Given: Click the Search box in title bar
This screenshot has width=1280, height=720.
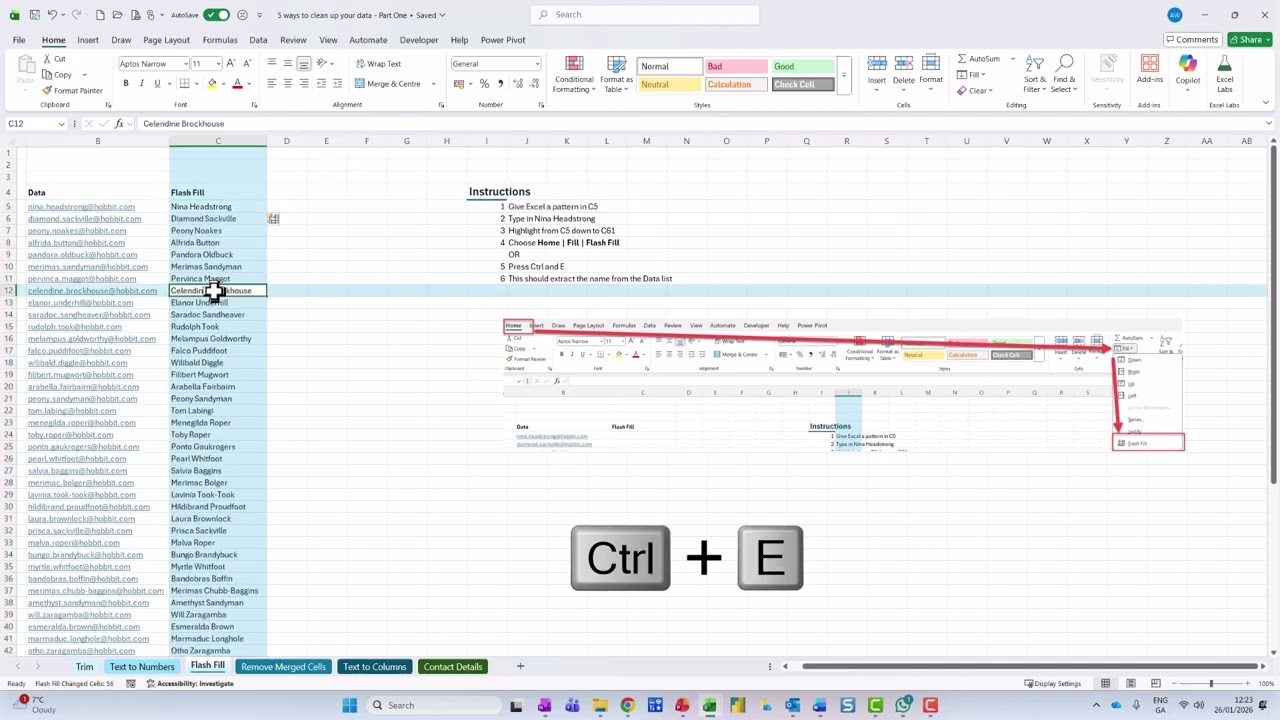Looking at the screenshot, I should 645,14.
